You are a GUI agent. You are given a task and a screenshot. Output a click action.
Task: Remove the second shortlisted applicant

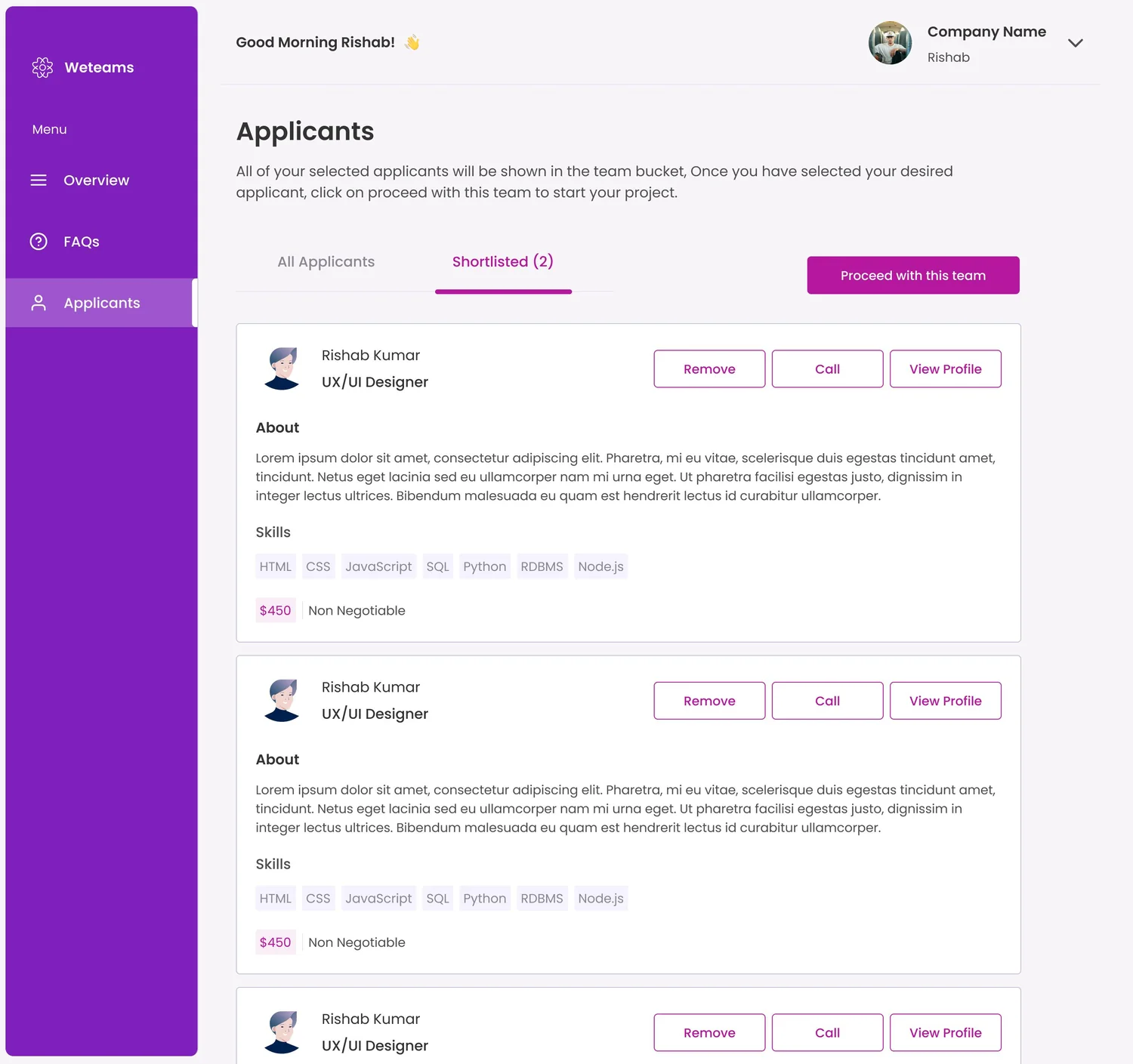[x=709, y=701]
